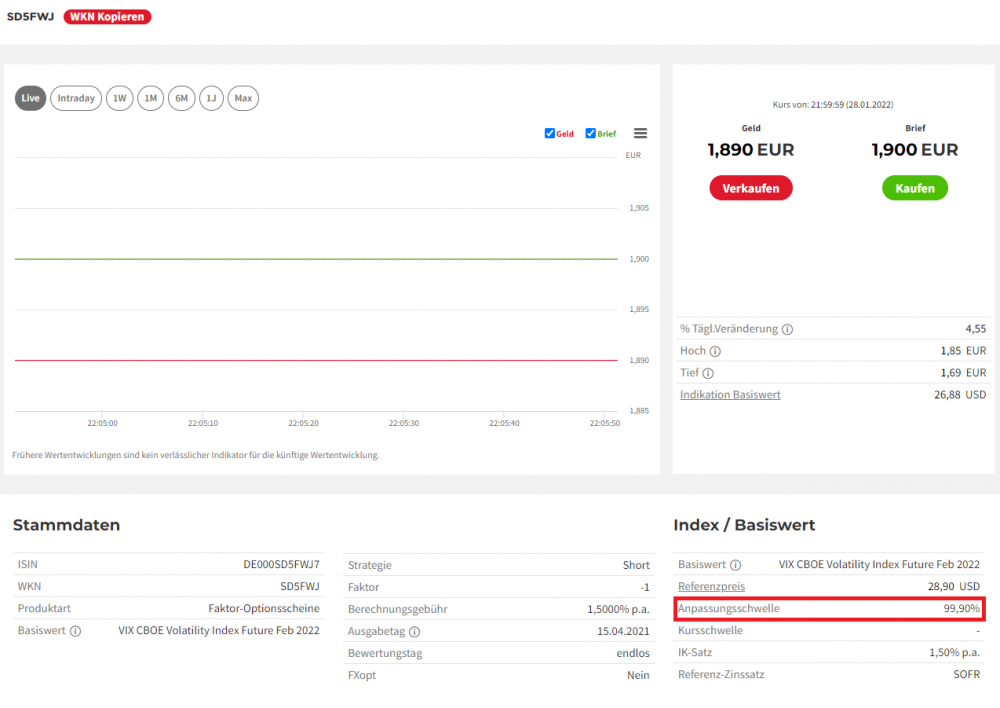
Task: Toggle the Geld checkbox in chart legend
Action: 550,133
